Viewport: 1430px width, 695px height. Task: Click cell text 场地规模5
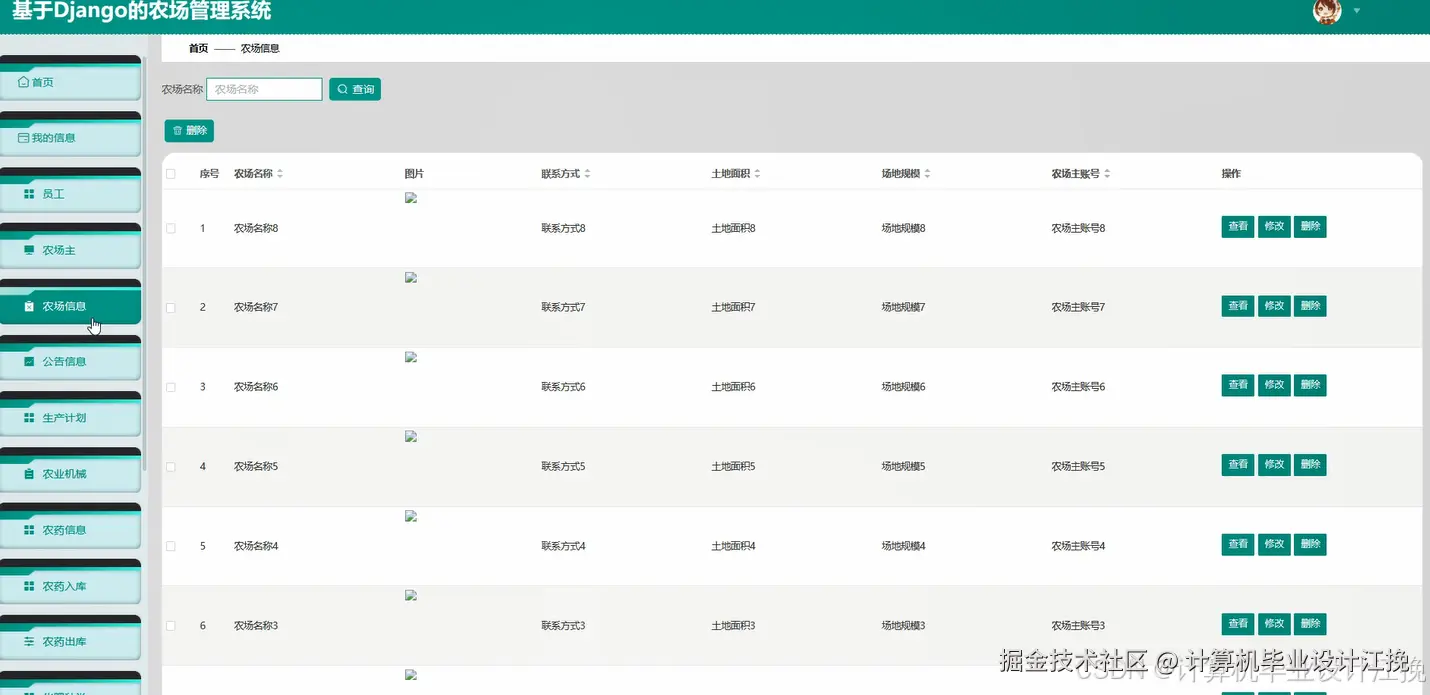pyautogui.click(x=903, y=467)
